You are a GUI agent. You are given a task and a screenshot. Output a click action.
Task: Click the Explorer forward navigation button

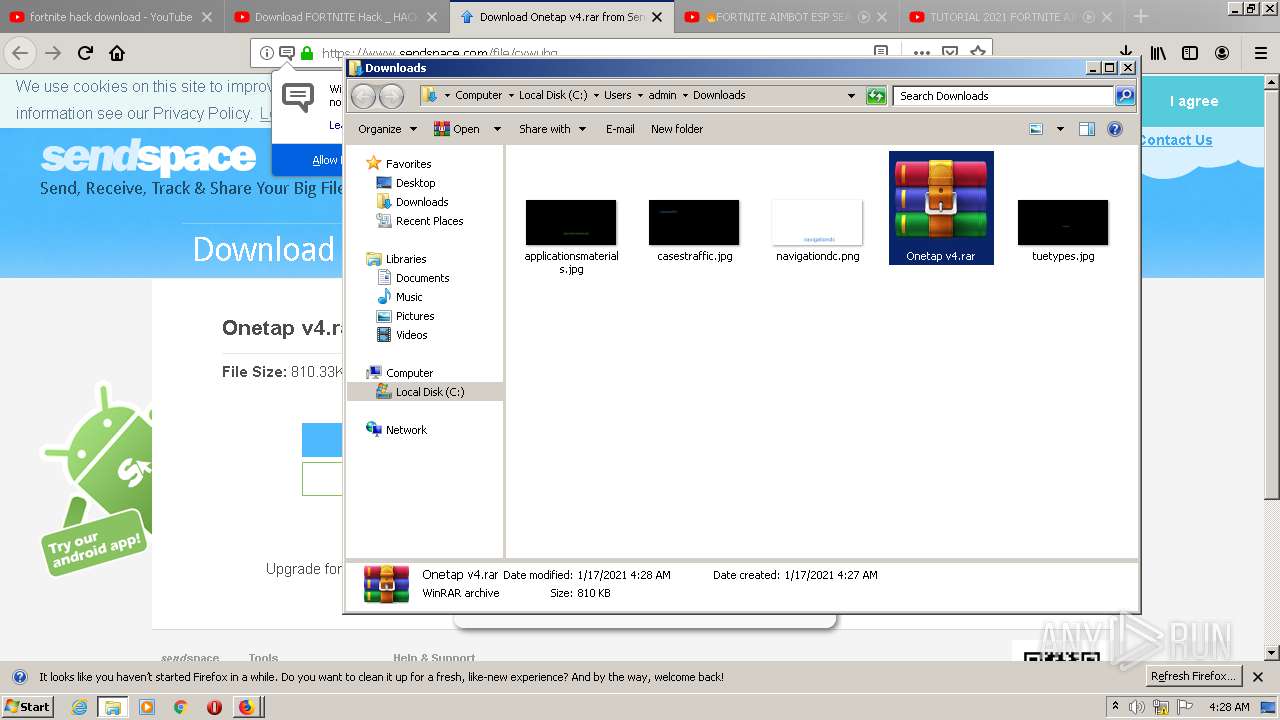coord(391,96)
